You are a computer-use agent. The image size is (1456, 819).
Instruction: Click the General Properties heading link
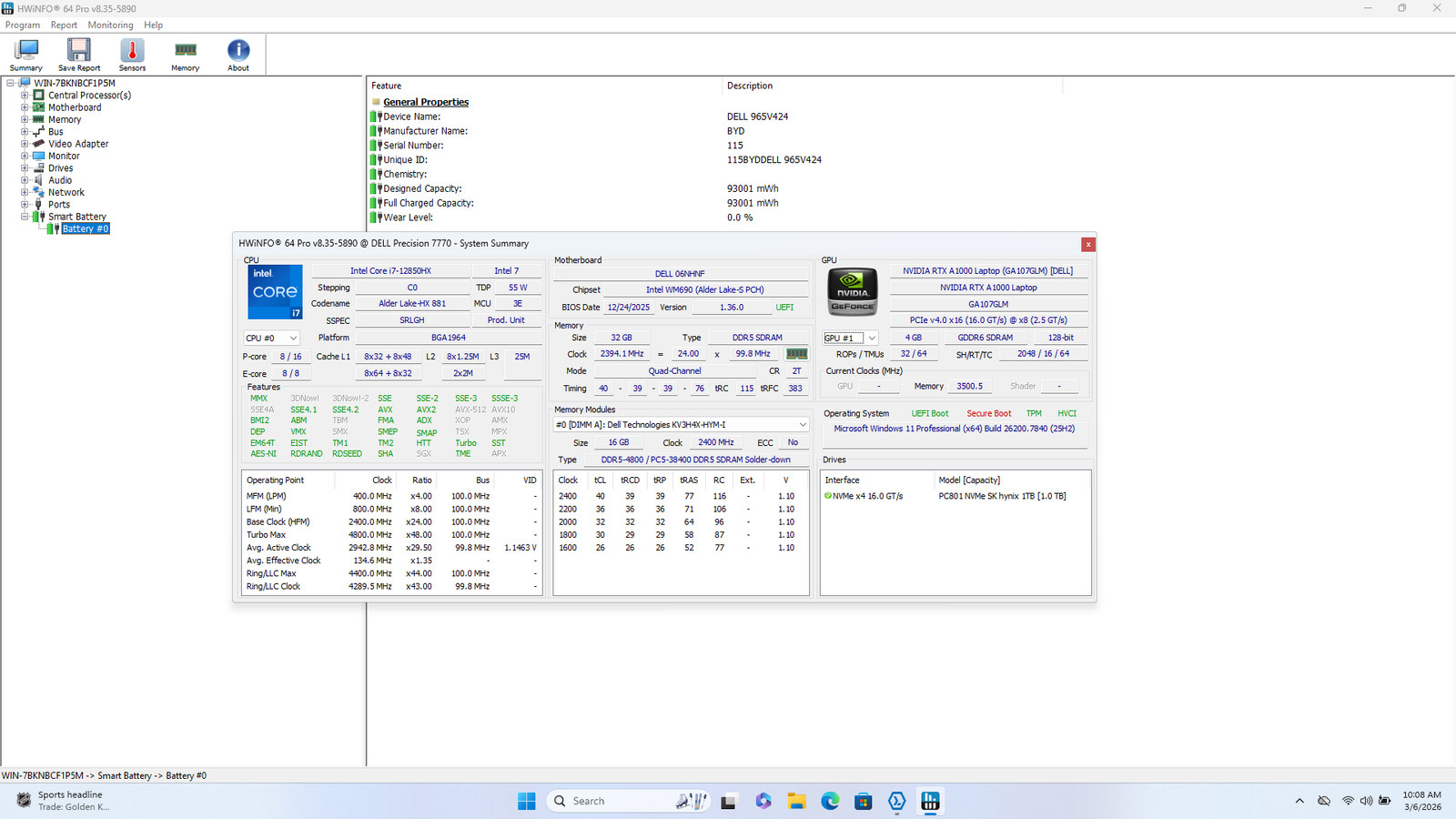click(x=426, y=102)
